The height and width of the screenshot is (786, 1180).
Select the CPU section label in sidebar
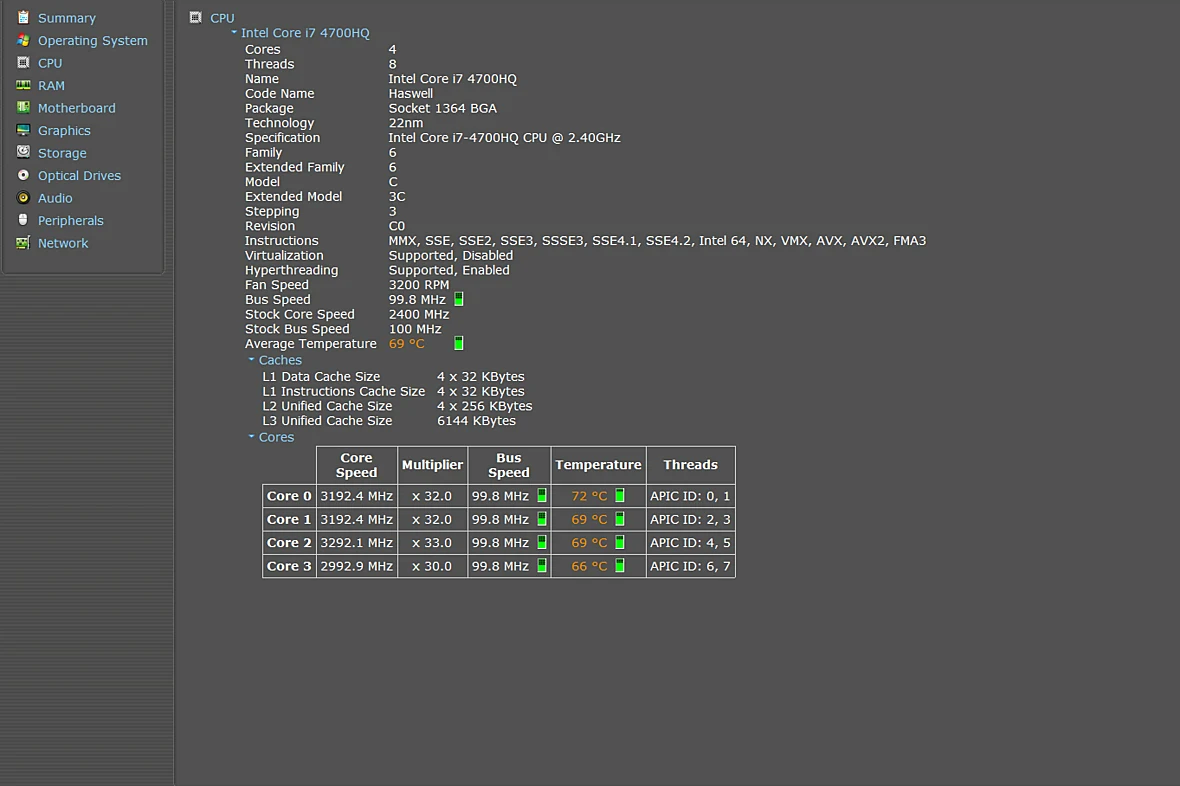(x=50, y=63)
